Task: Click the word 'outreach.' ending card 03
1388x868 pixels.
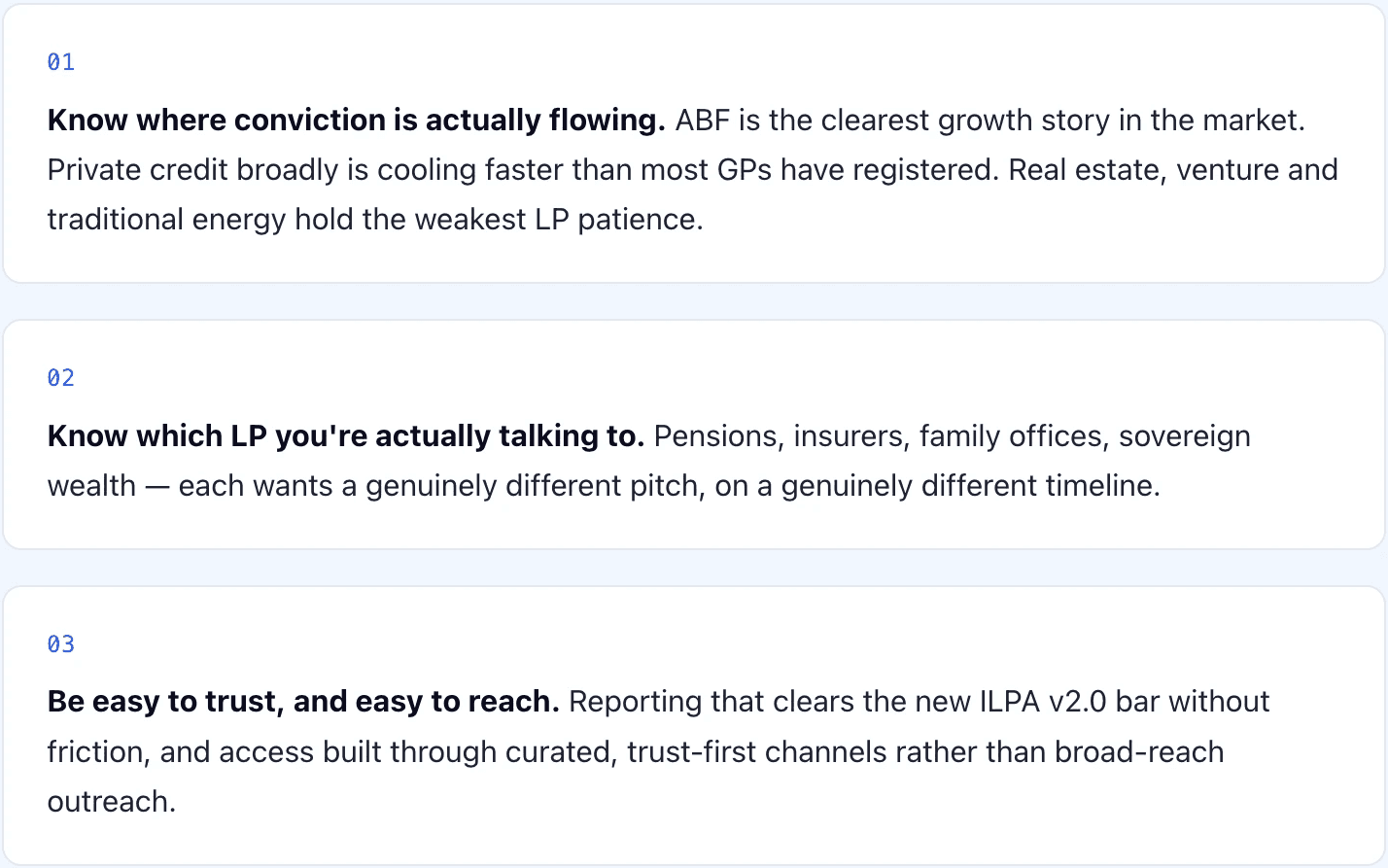Action: (x=112, y=802)
